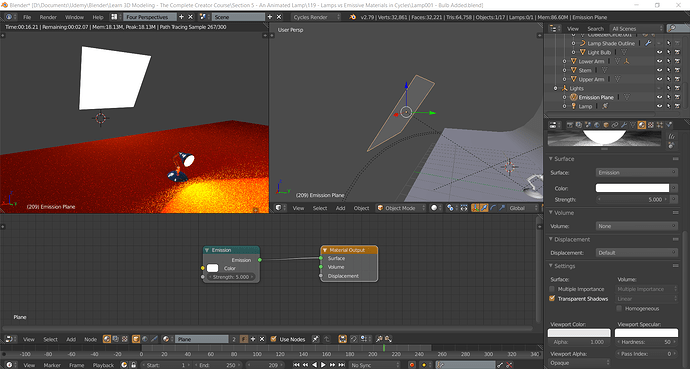The height and width of the screenshot is (369, 690).
Task: Toggle the Use Nodes checkbox
Action: click(x=273, y=339)
